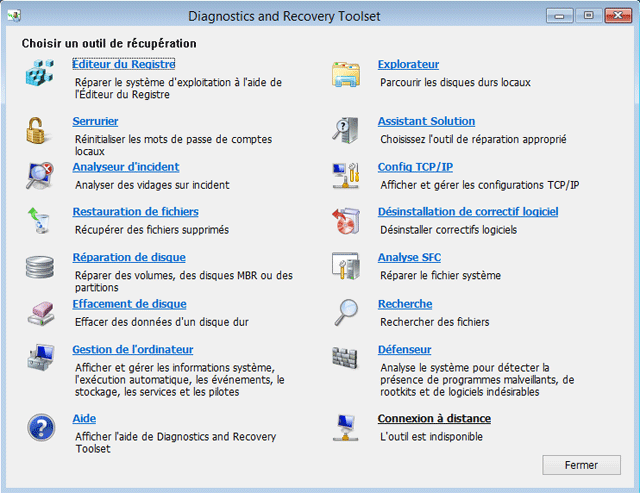Click text 'Choisissez l'outil de réparation approprié'

[473, 139]
